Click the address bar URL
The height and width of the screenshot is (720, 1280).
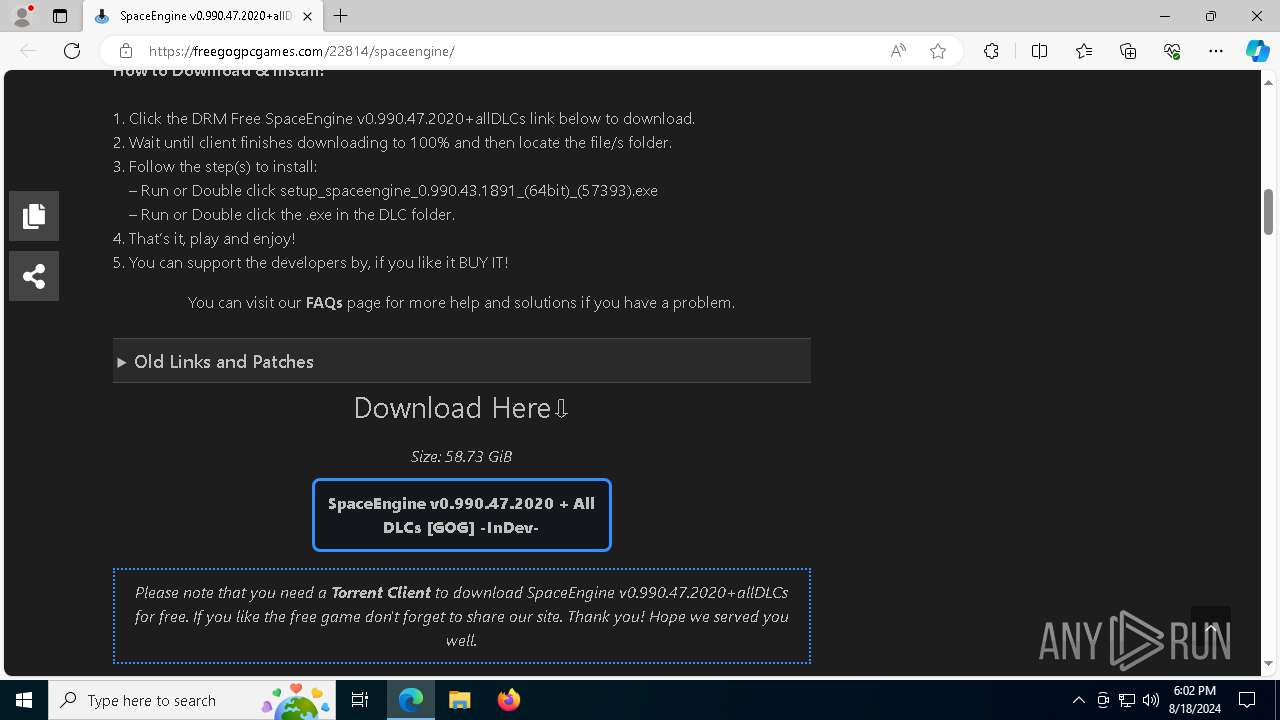[302, 51]
